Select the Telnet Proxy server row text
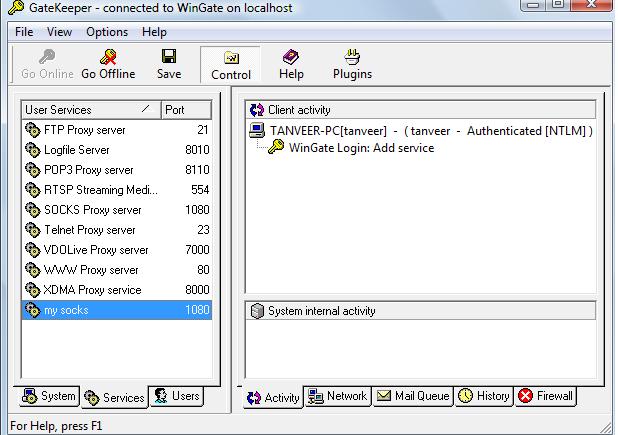This screenshot has width=618, height=435. (90, 230)
